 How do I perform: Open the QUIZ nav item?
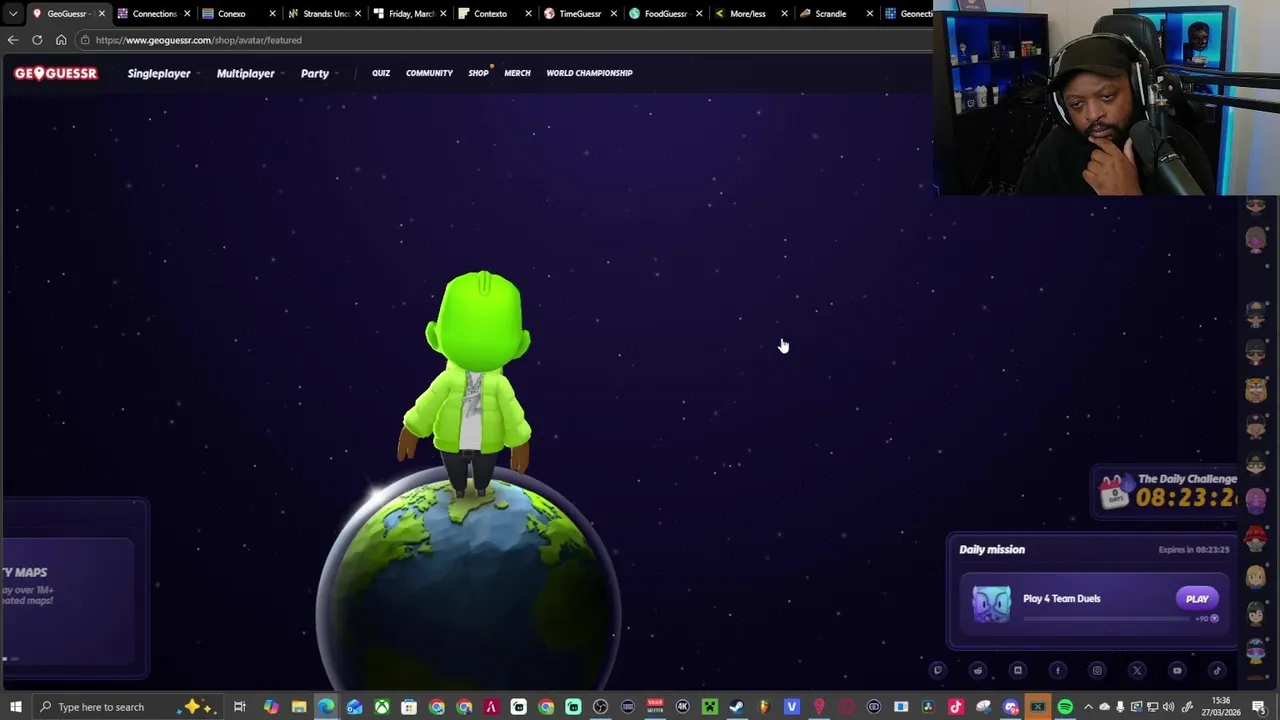pos(381,73)
